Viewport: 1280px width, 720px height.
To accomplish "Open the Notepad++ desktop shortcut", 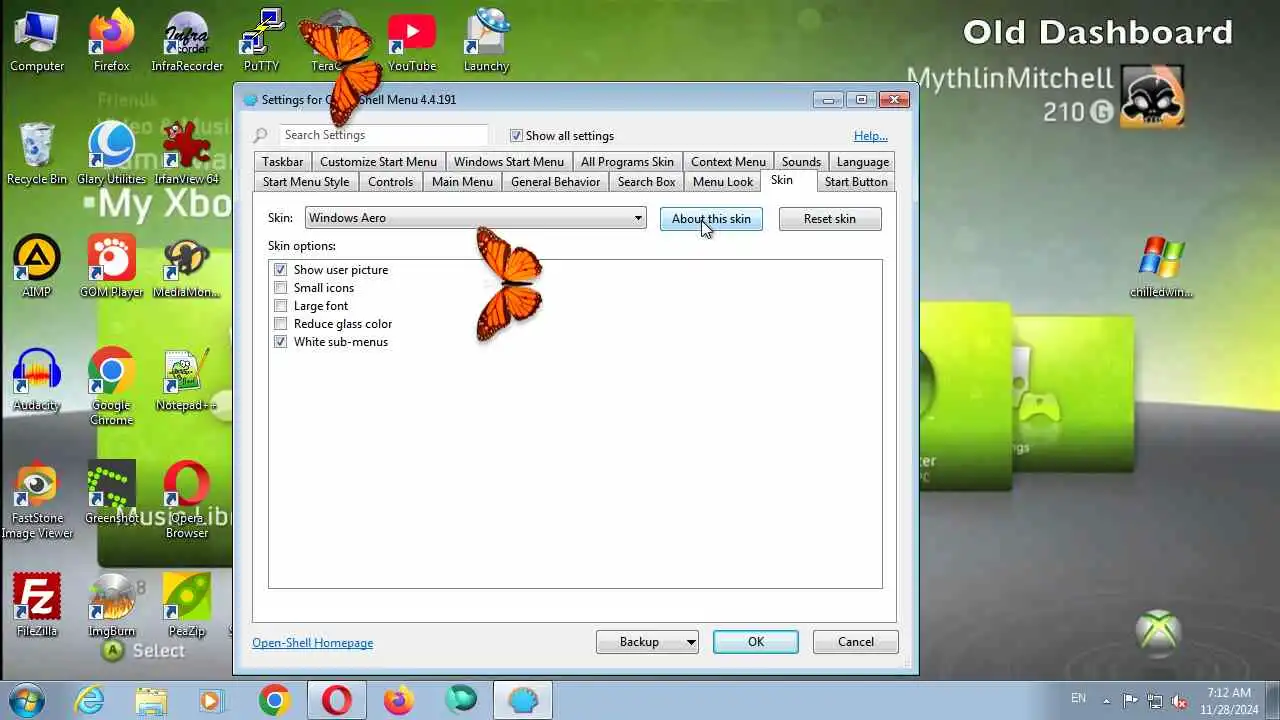I will tap(187, 381).
